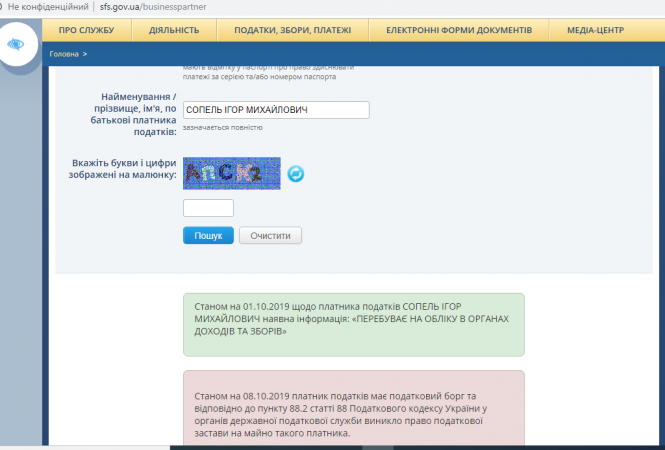Click the captcha picture
Image resolution: width=665 pixels, height=450 pixels.
pos(231,174)
